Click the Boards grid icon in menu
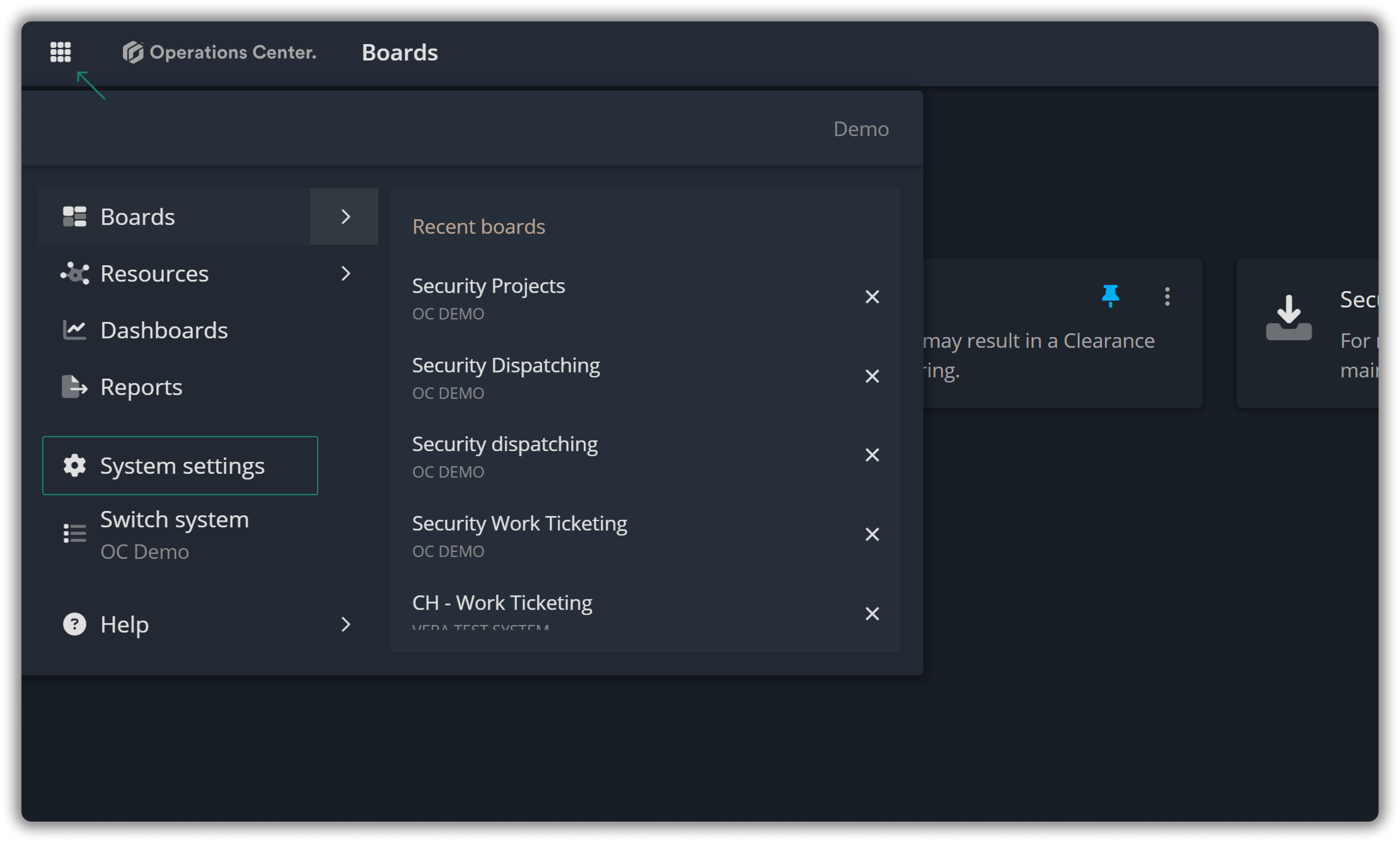The height and width of the screenshot is (843, 1400). point(74,216)
